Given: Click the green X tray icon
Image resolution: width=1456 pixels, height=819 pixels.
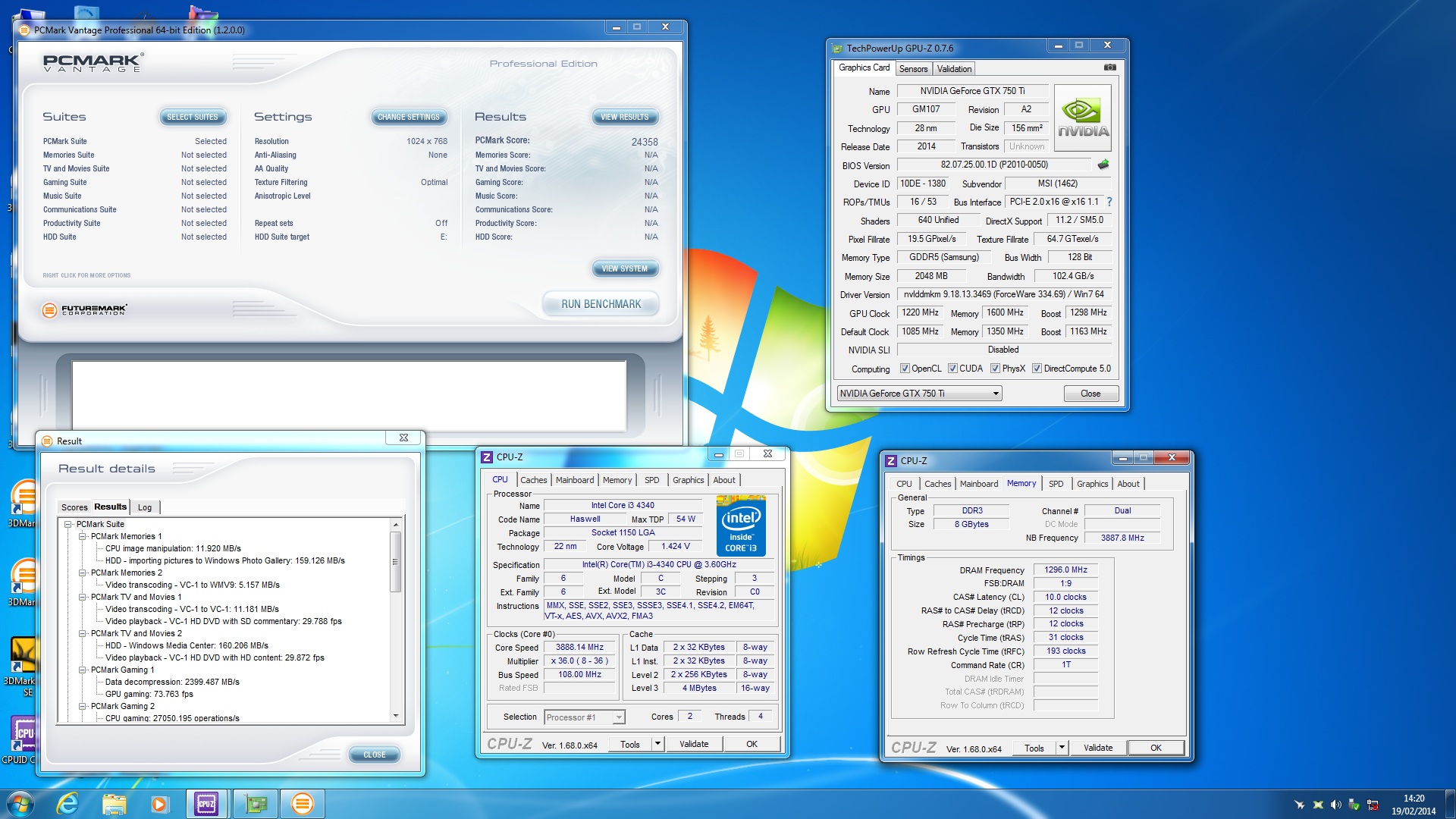Looking at the screenshot, I should 1318,805.
